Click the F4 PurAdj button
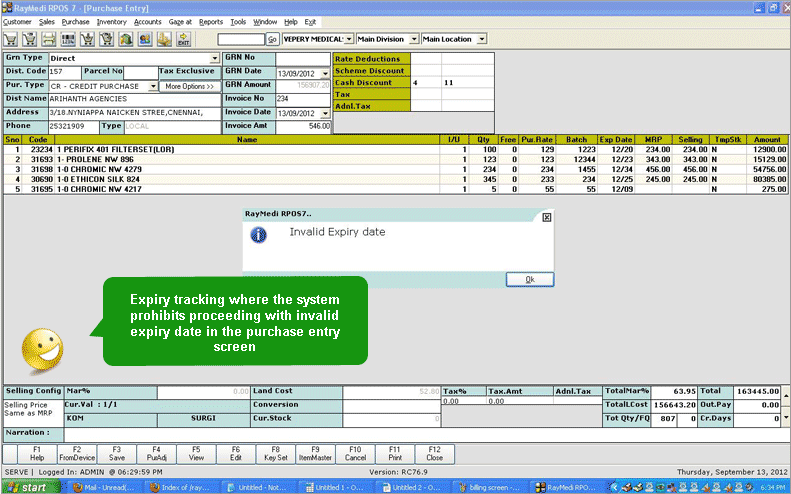Image resolution: width=791 pixels, height=494 pixels. click(x=156, y=454)
